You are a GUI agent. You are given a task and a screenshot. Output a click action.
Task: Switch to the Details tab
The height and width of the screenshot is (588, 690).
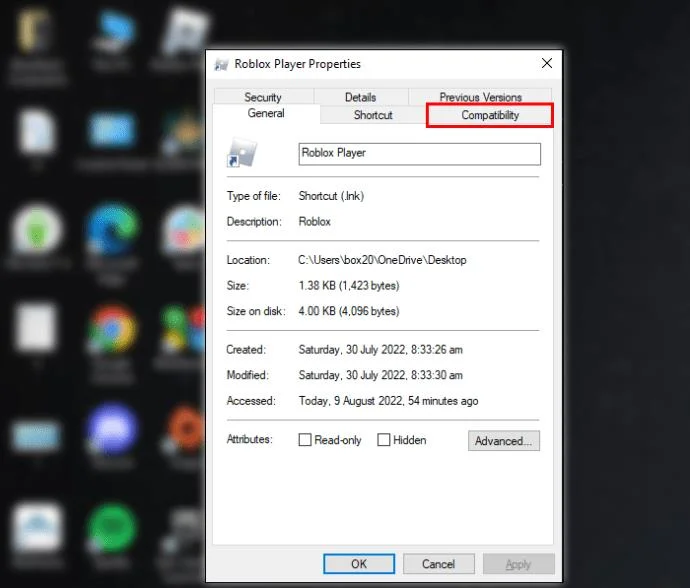[x=360, y=97]
